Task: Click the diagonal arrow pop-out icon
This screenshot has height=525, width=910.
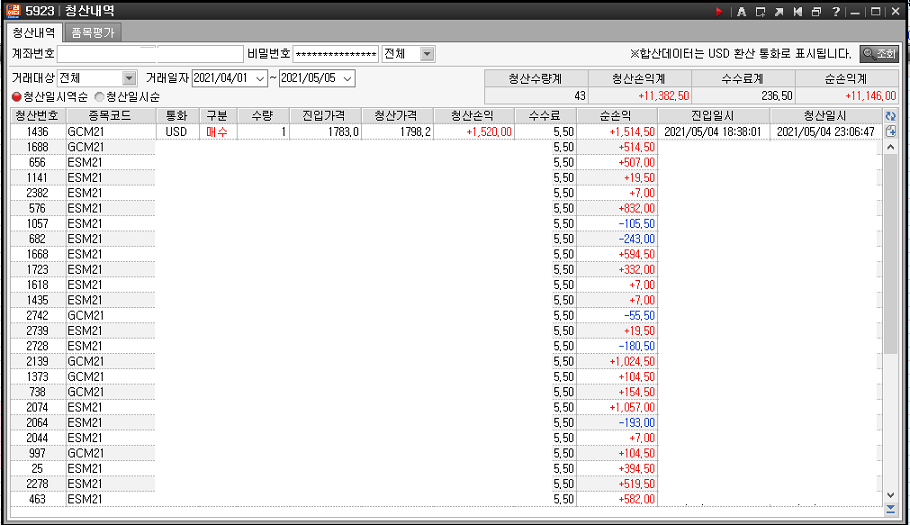Action: 779,11
